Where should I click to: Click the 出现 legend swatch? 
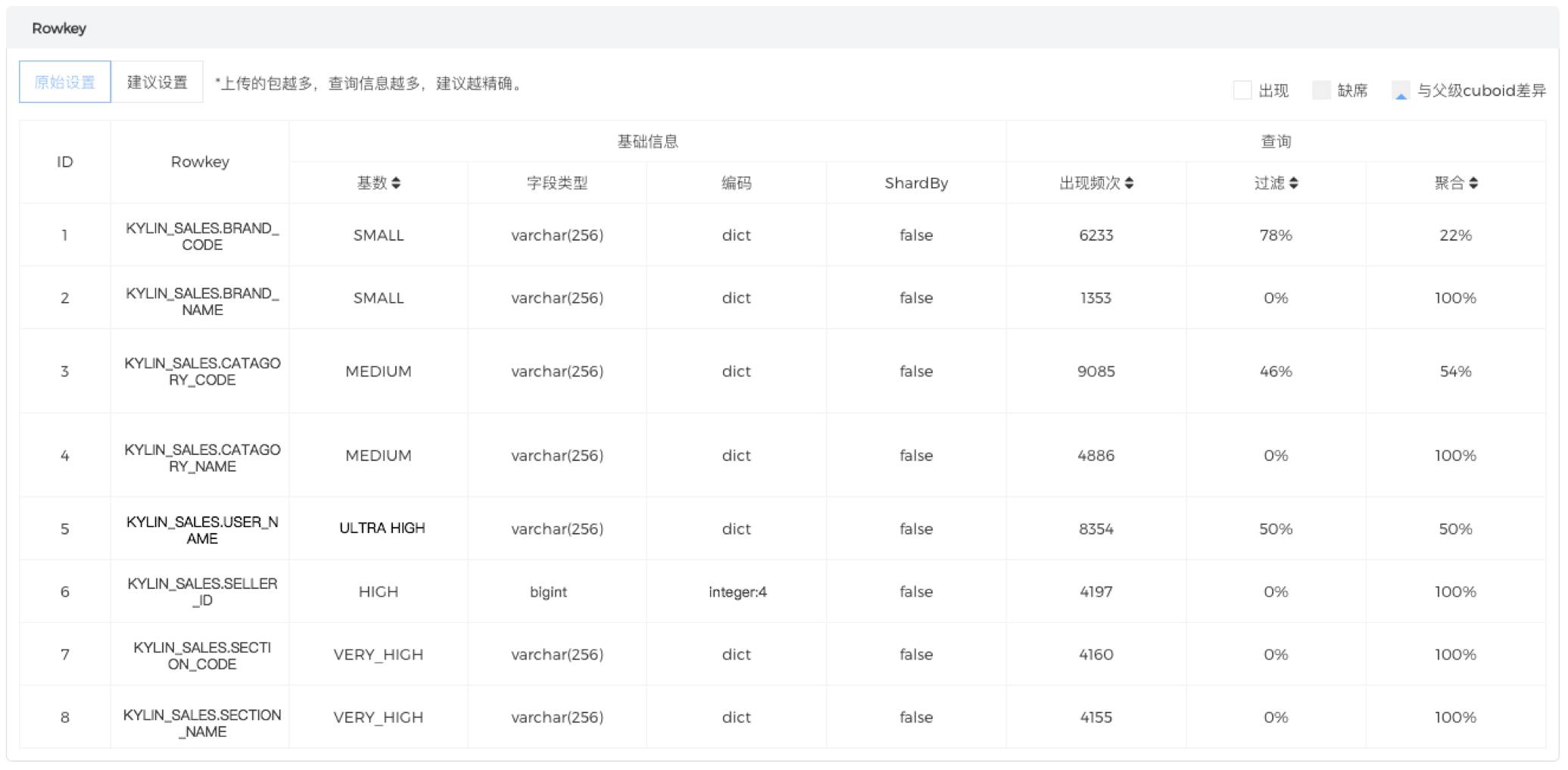click(x=1242, y=90)
